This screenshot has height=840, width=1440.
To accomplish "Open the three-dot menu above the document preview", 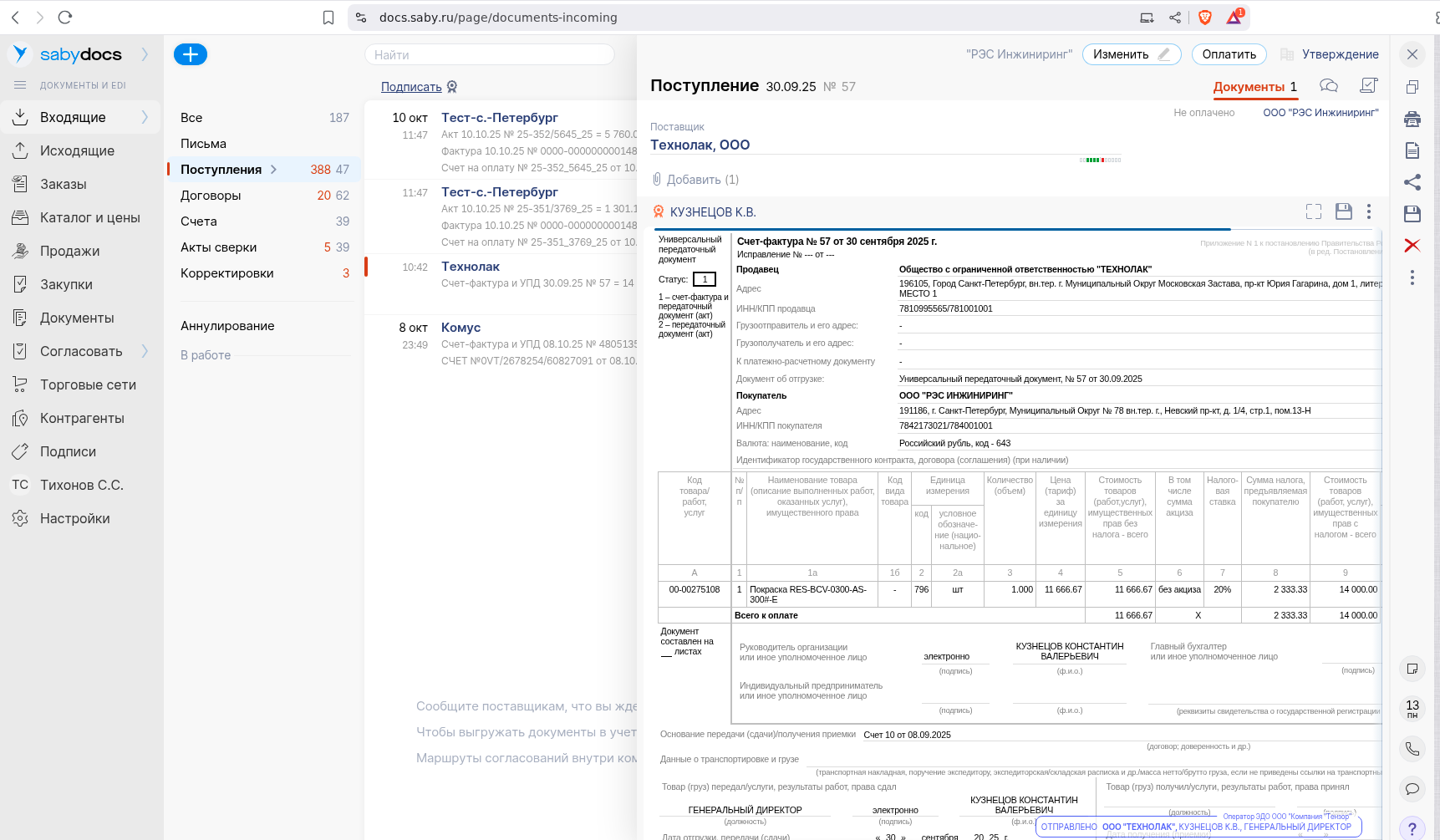I will click(x=1369, y=211).
